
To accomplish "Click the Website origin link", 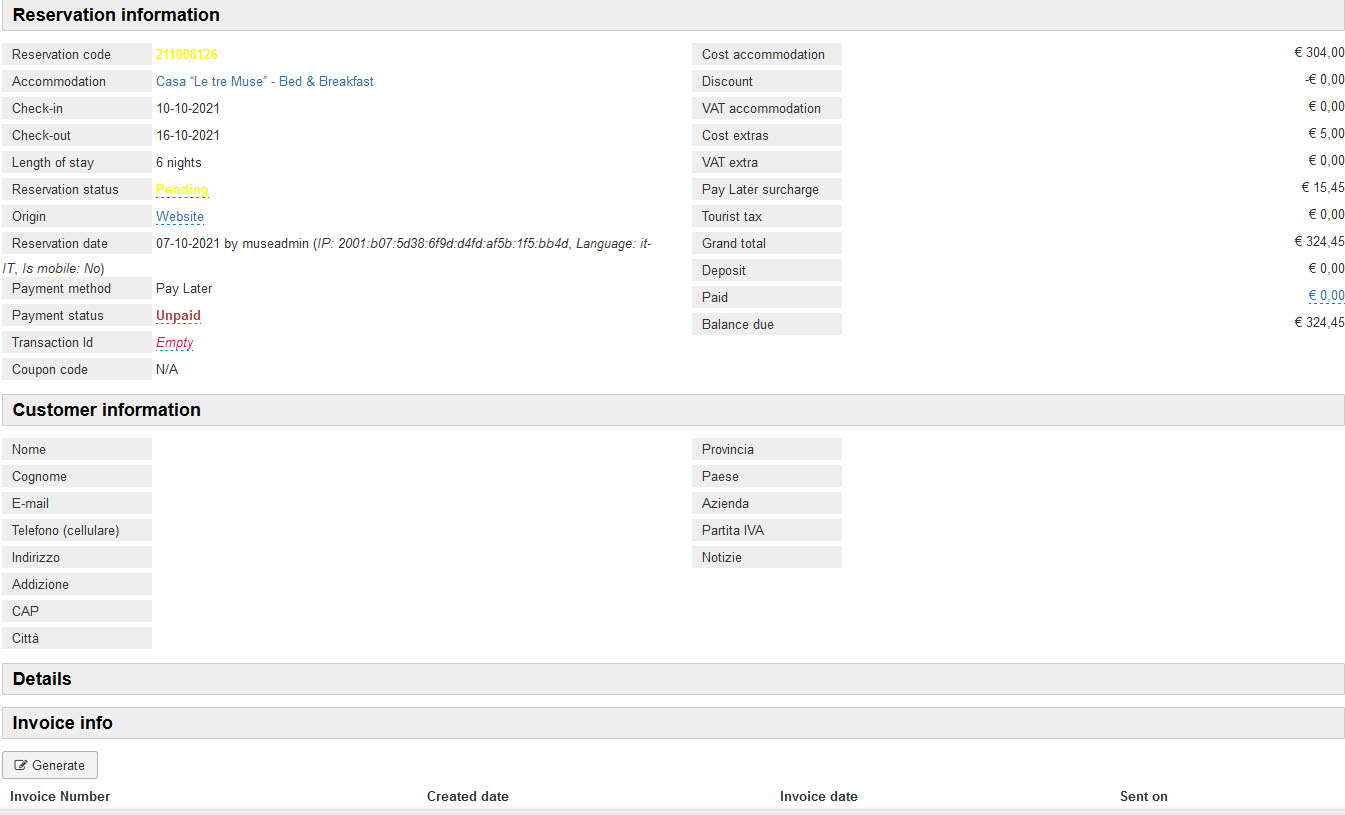I will (x=180, y=216).
